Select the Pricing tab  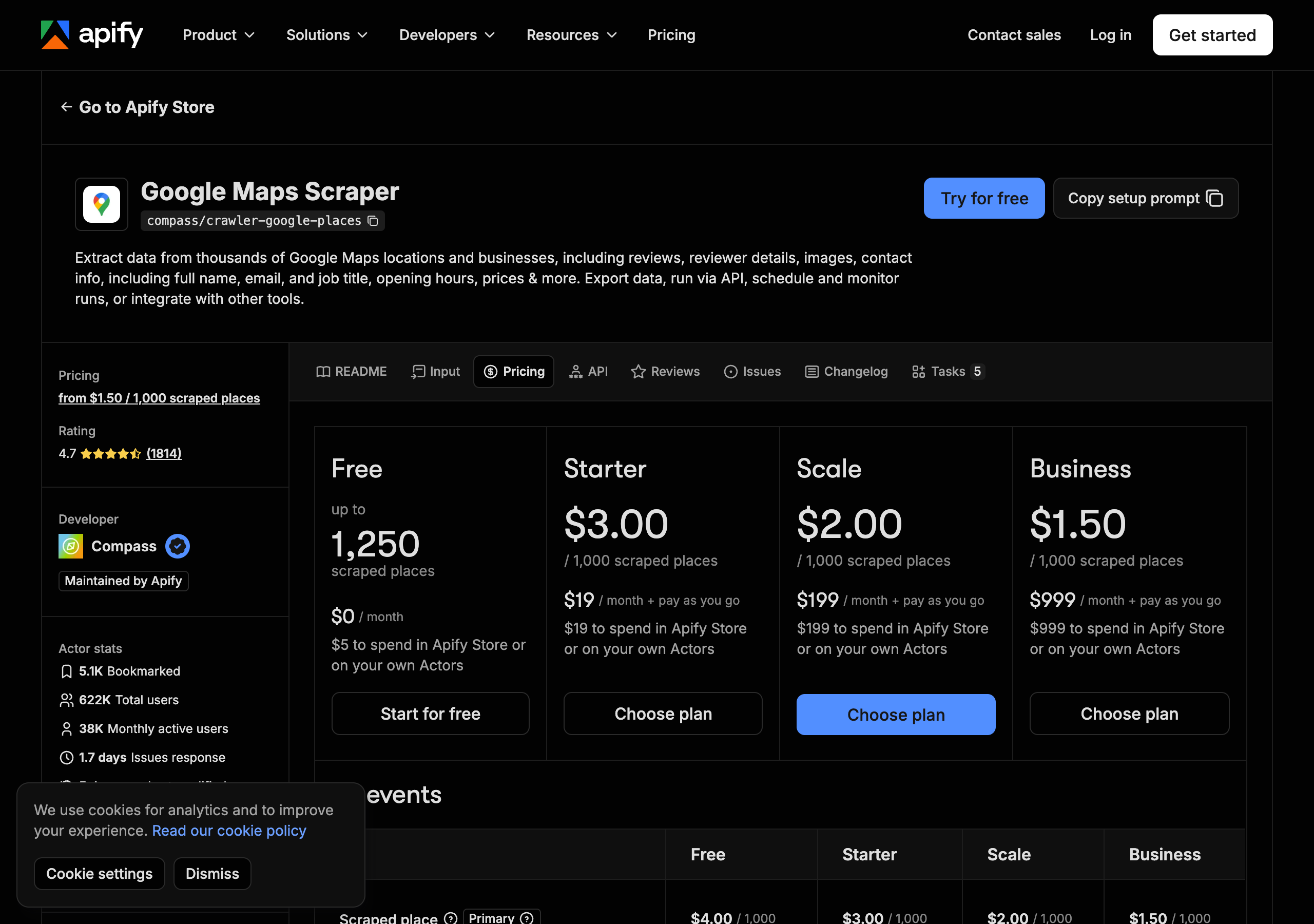coord(513,372)
